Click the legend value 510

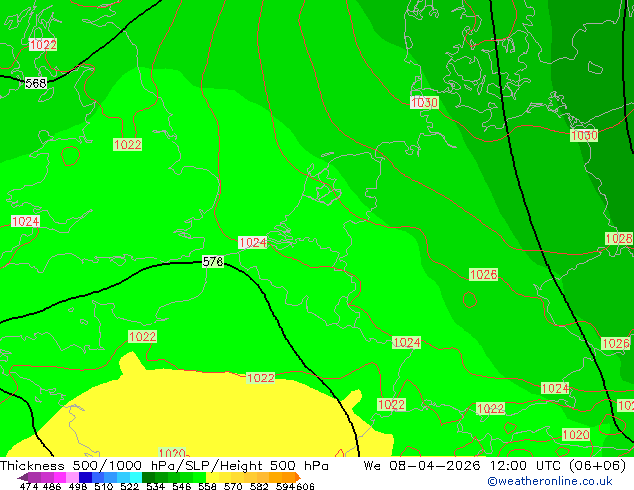pos(104,486)
